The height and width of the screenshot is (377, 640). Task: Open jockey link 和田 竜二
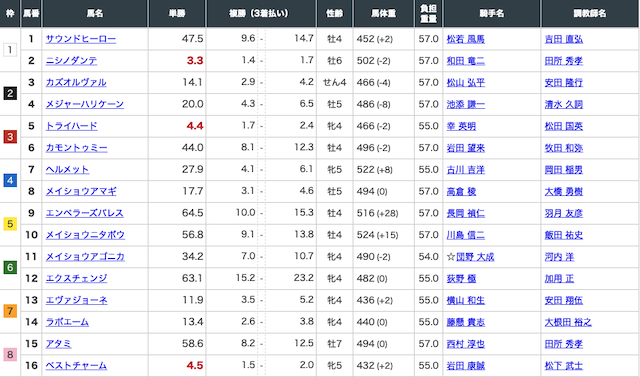466,61
